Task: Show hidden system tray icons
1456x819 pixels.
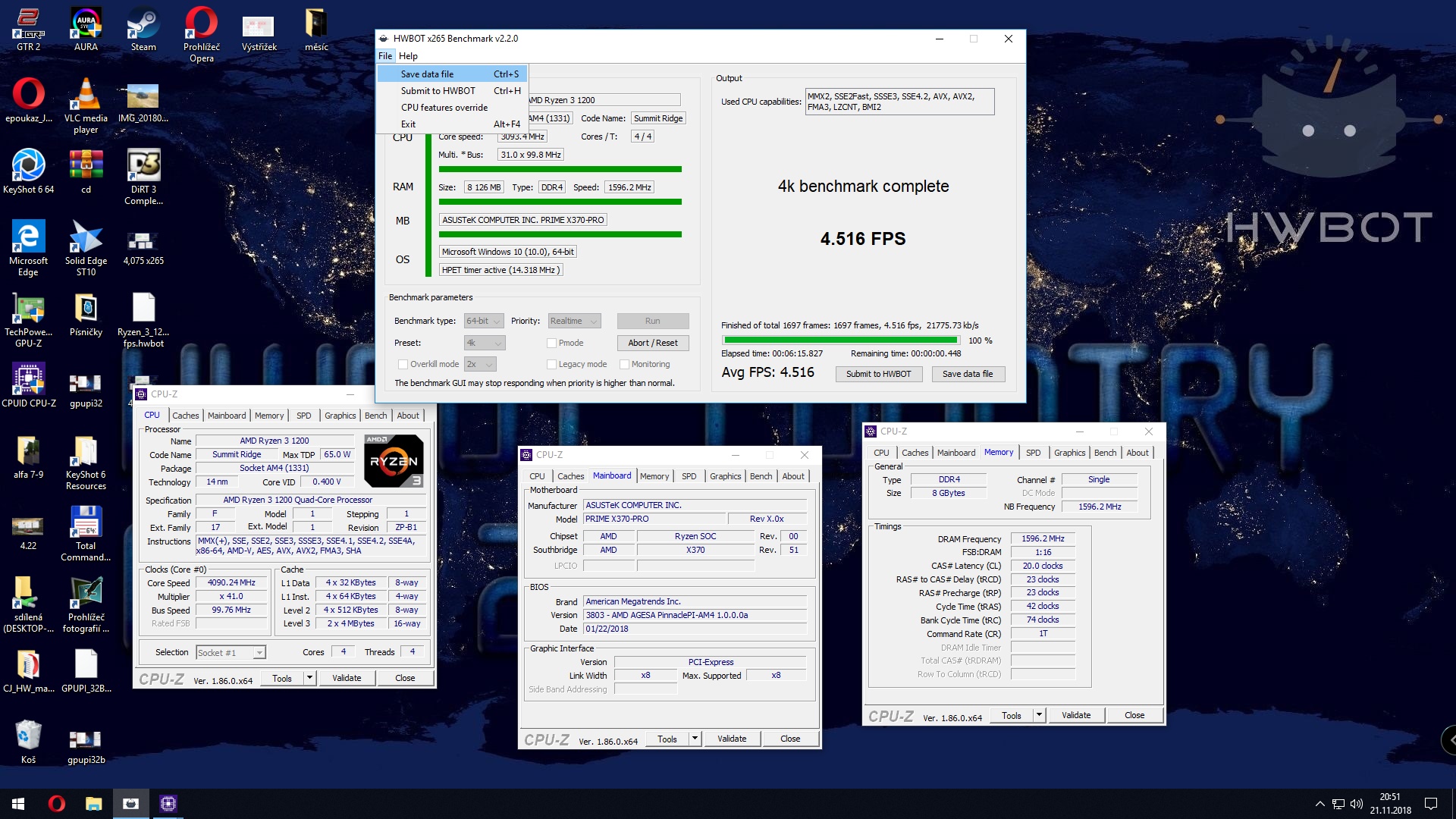Action: (1319, 804)
